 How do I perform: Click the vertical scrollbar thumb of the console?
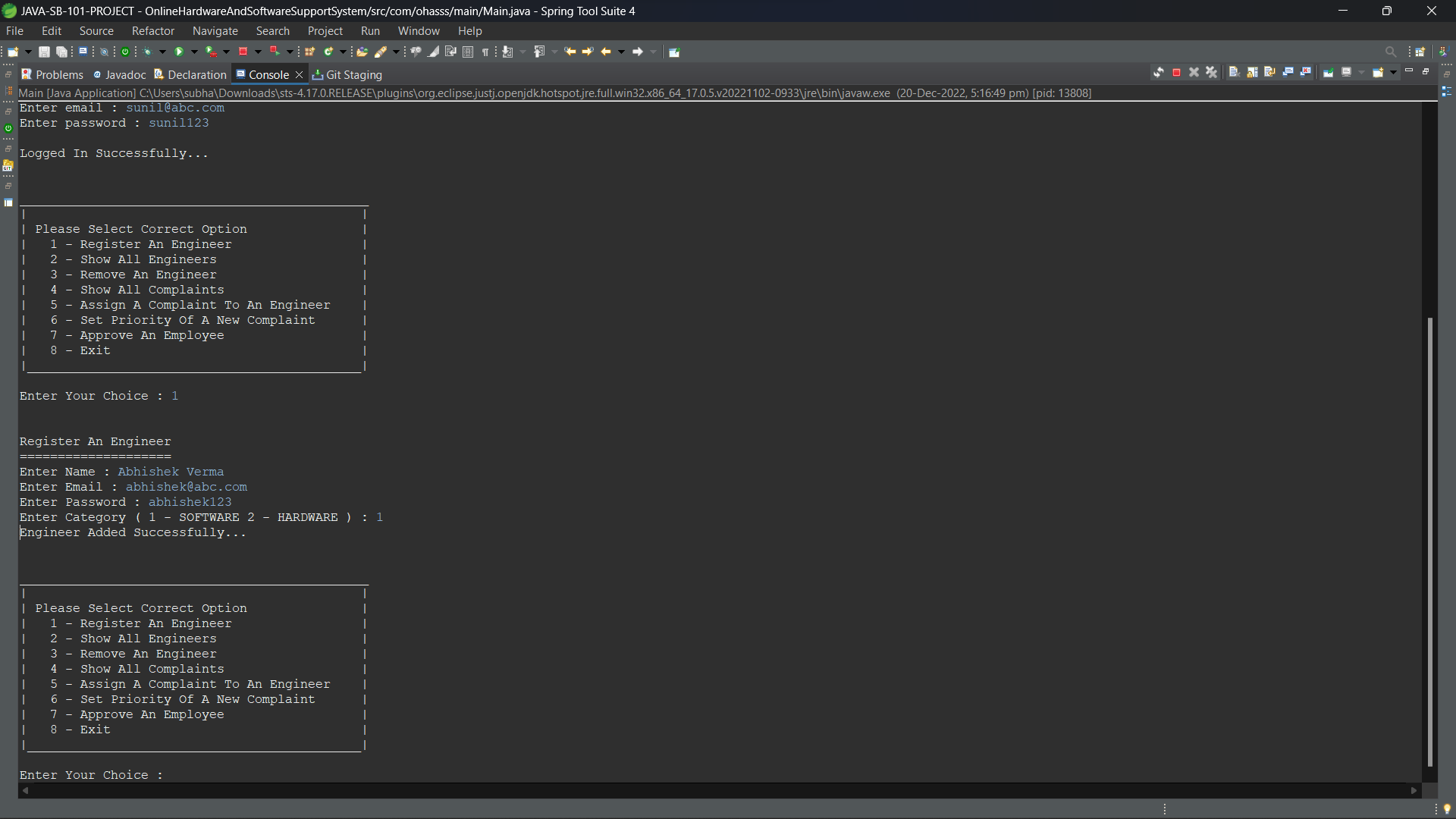(1429, 541)
